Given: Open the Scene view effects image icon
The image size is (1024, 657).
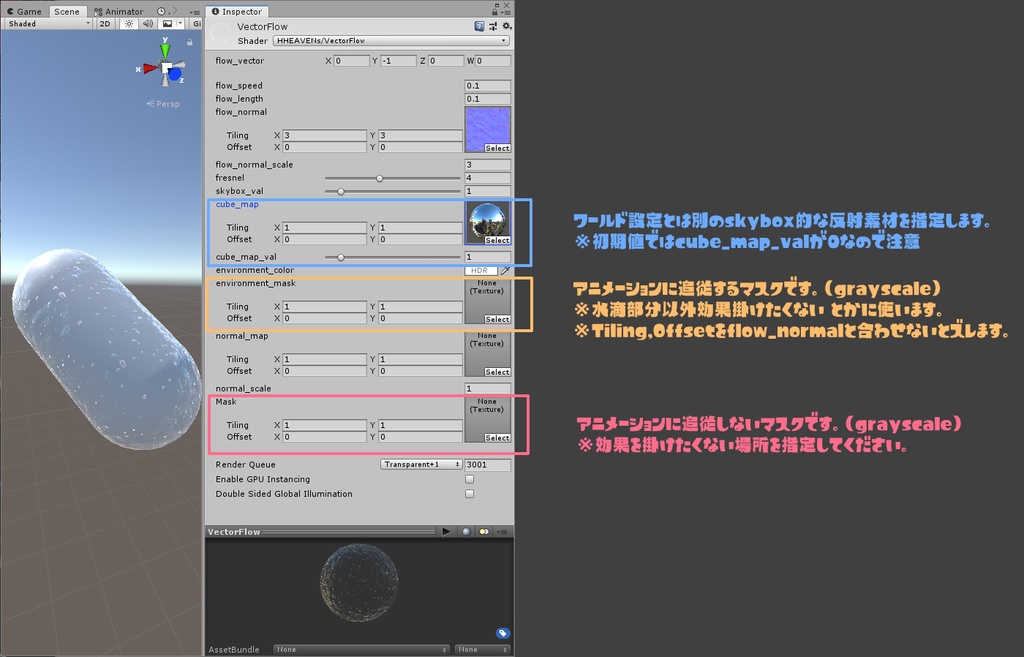Looking at the screenshot, I should pos(166,23).
